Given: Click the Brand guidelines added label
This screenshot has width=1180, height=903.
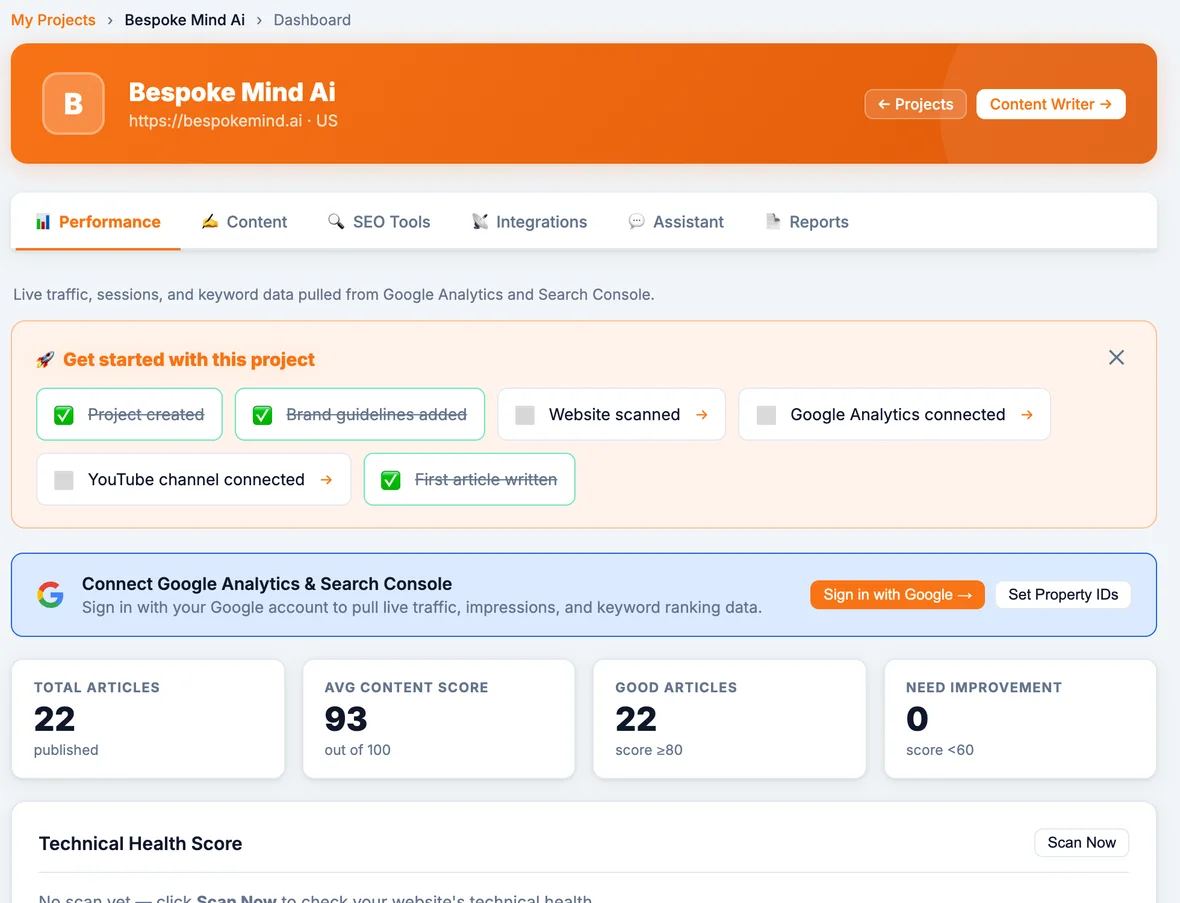Looking at the screenshot, I should [376, 415].
